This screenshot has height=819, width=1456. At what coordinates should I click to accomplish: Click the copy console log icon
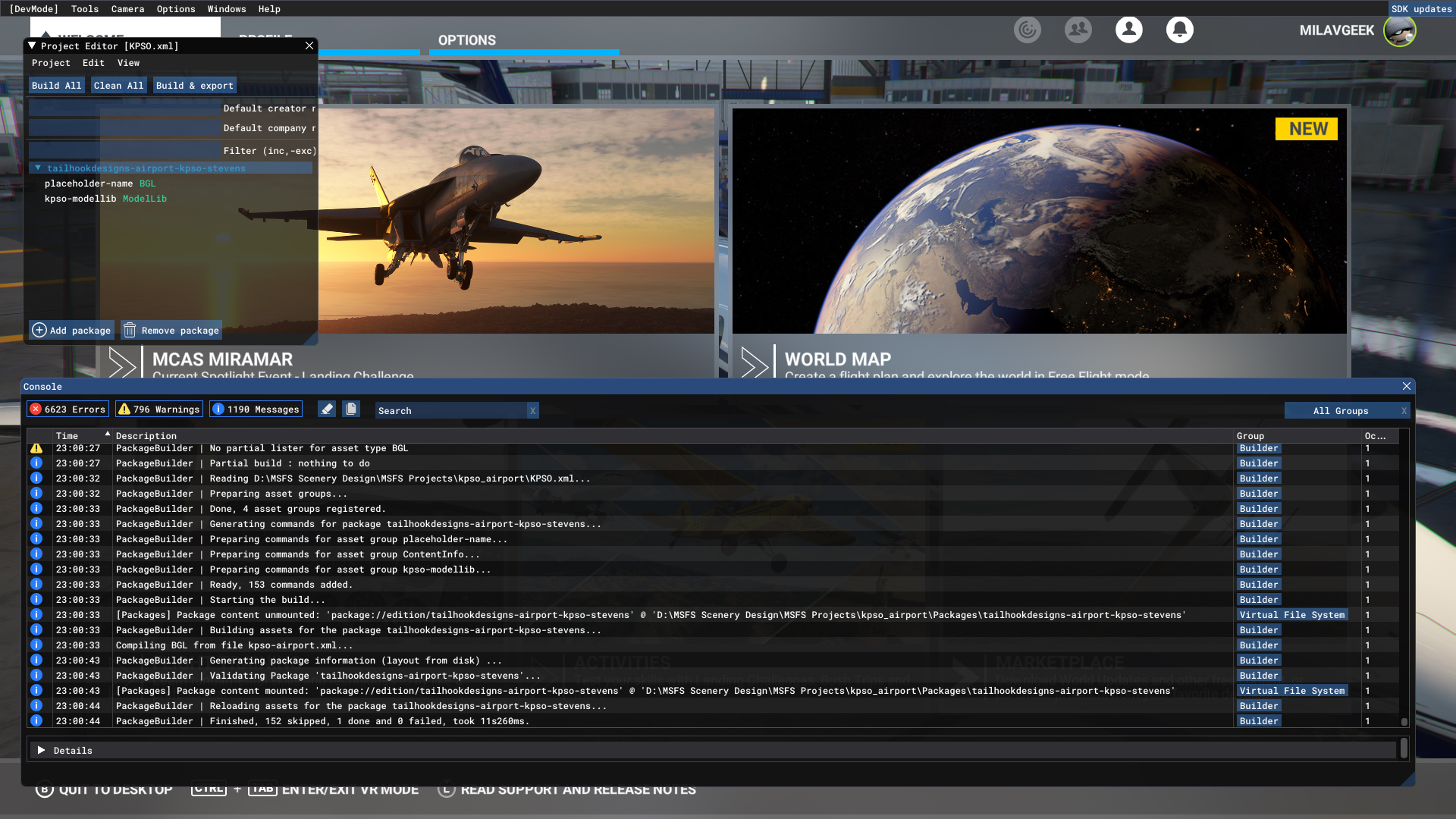[x=351, y=409]
